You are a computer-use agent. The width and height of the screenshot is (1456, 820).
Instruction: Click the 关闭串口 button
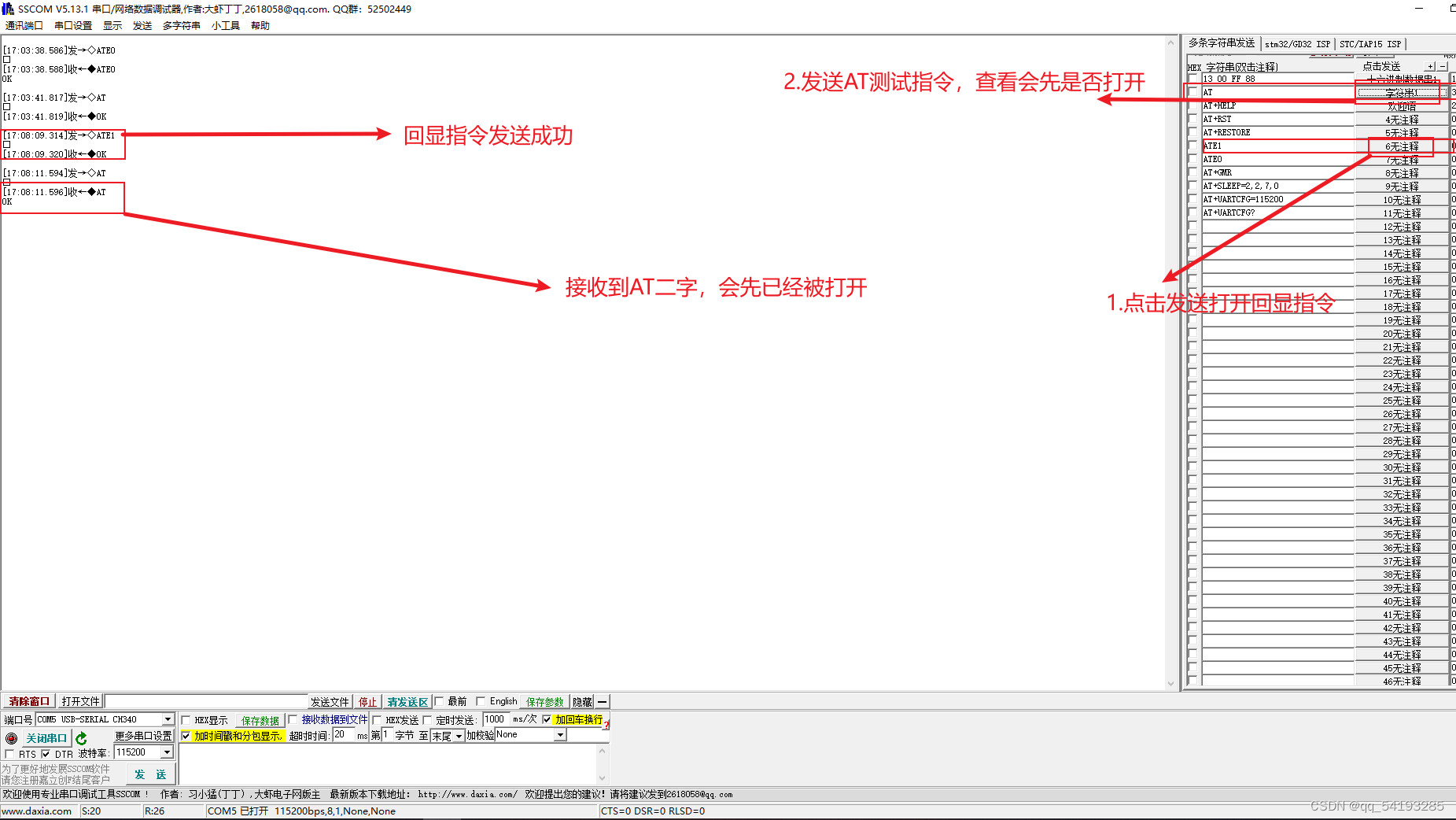pos(46,738)
